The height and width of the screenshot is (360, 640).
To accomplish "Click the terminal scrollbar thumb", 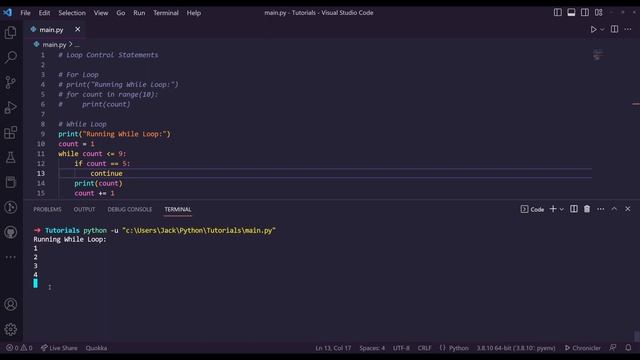I will (x=637, y=336).
